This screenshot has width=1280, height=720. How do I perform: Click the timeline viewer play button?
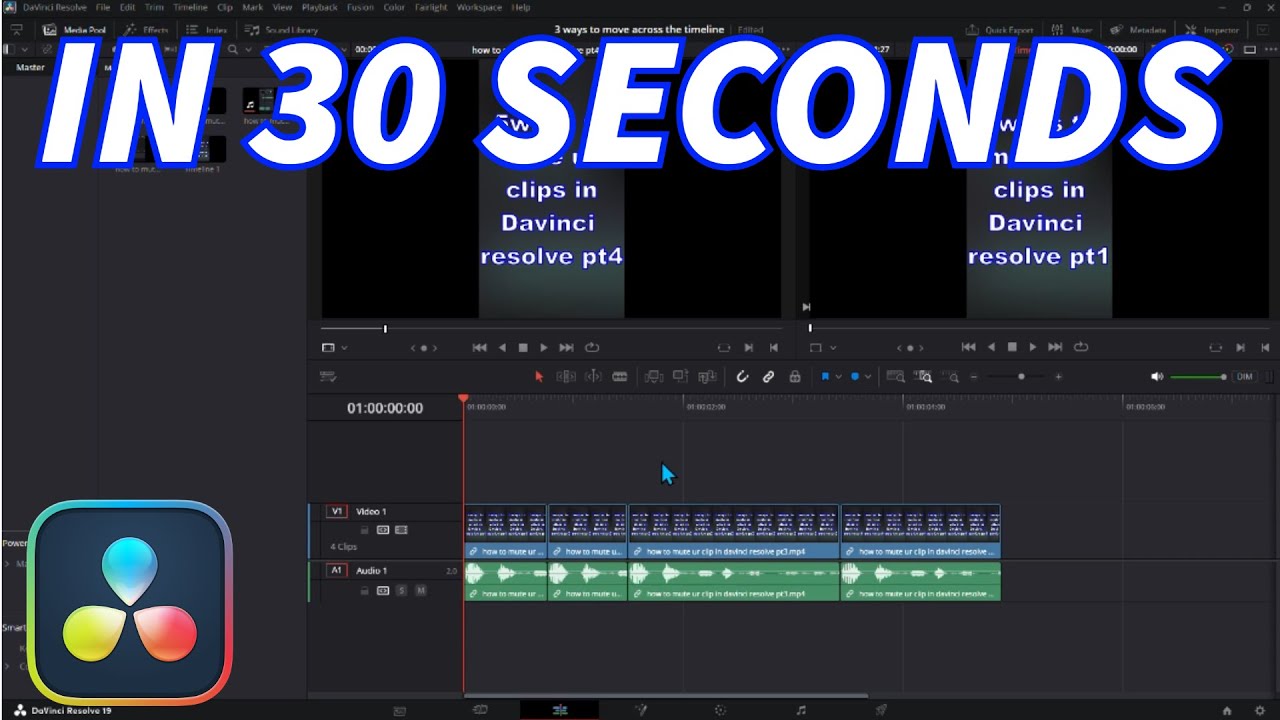(x=1033, y=347)
